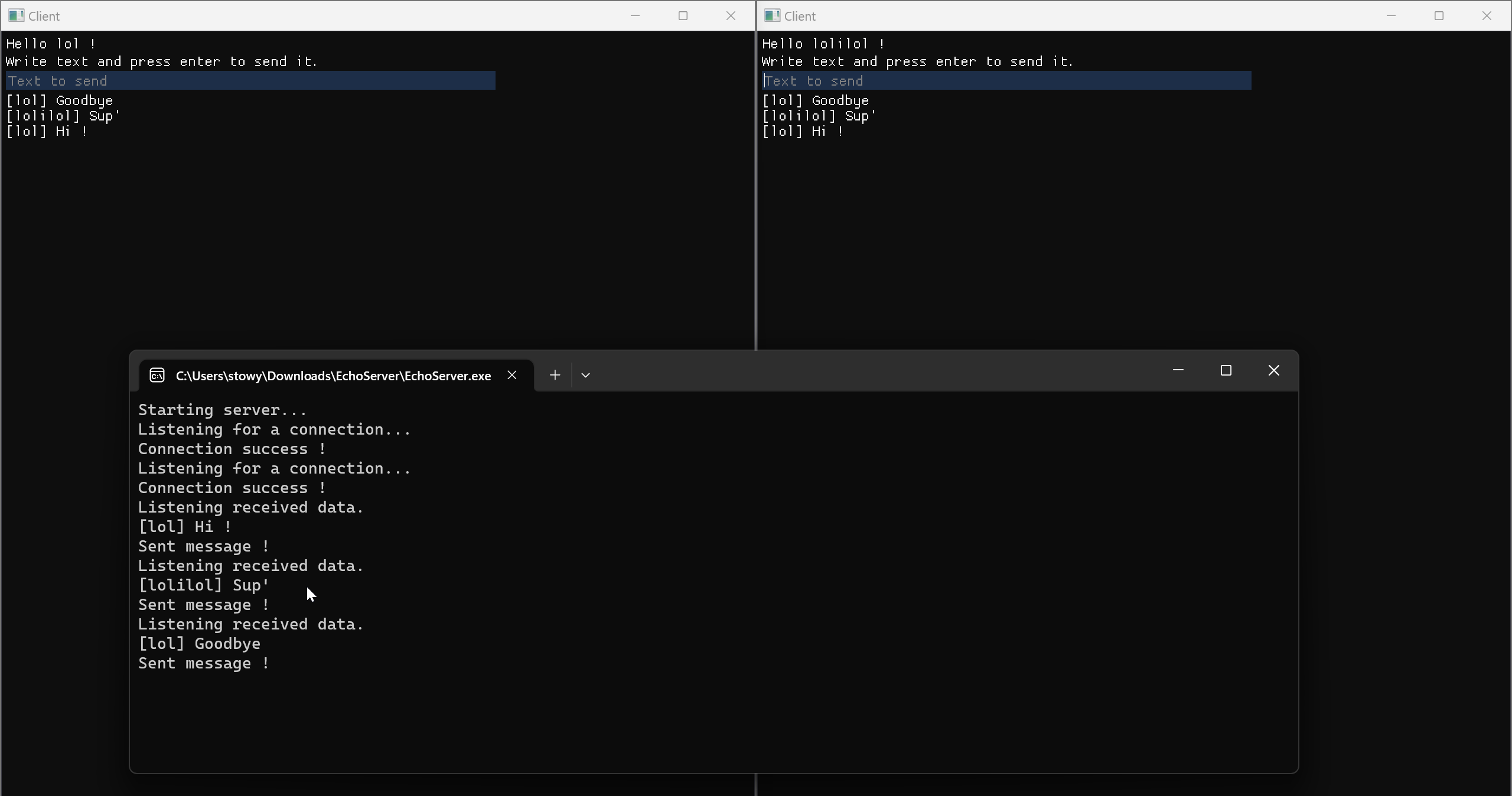Focus the right client's Text to send field

click(x=1006, y=81)
